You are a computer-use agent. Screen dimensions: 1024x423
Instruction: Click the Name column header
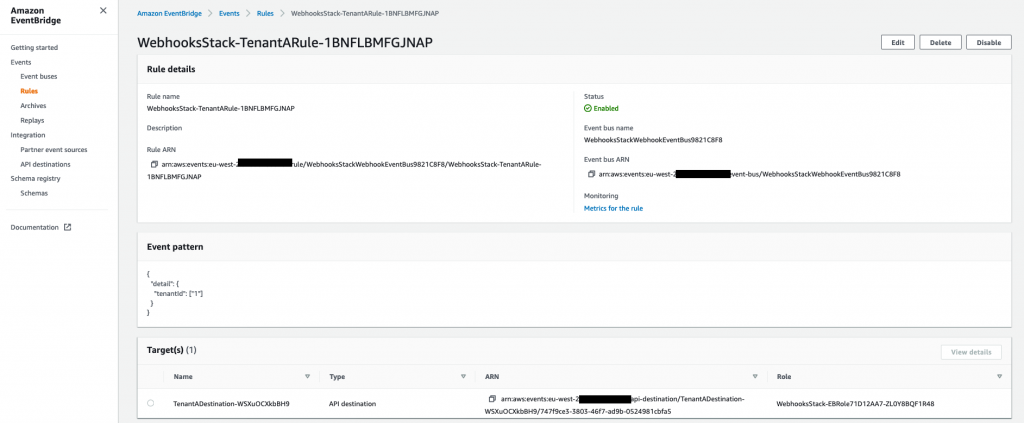[183, 377]
